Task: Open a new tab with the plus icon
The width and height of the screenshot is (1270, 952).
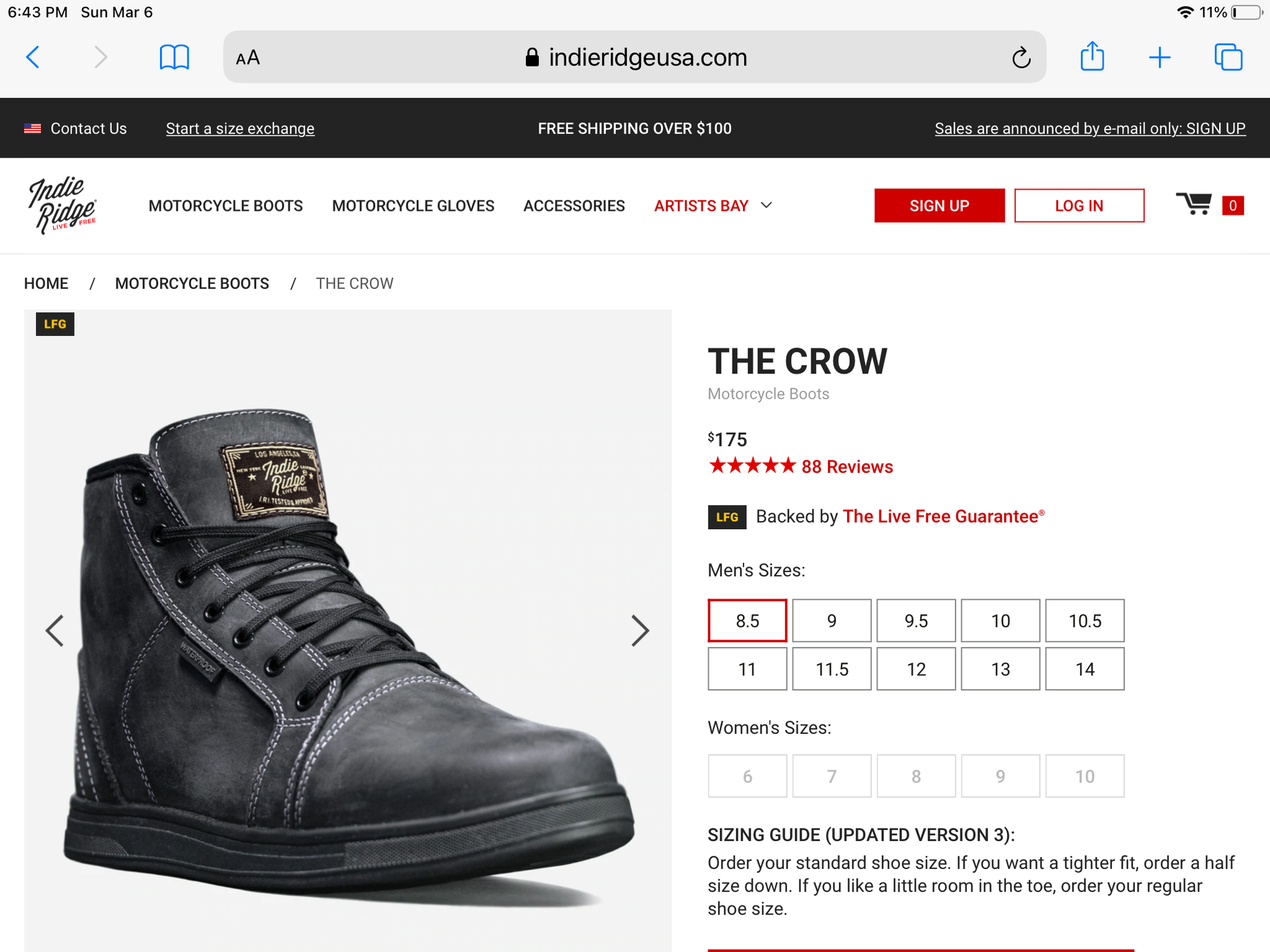Action: click(x=1160, y=57)
